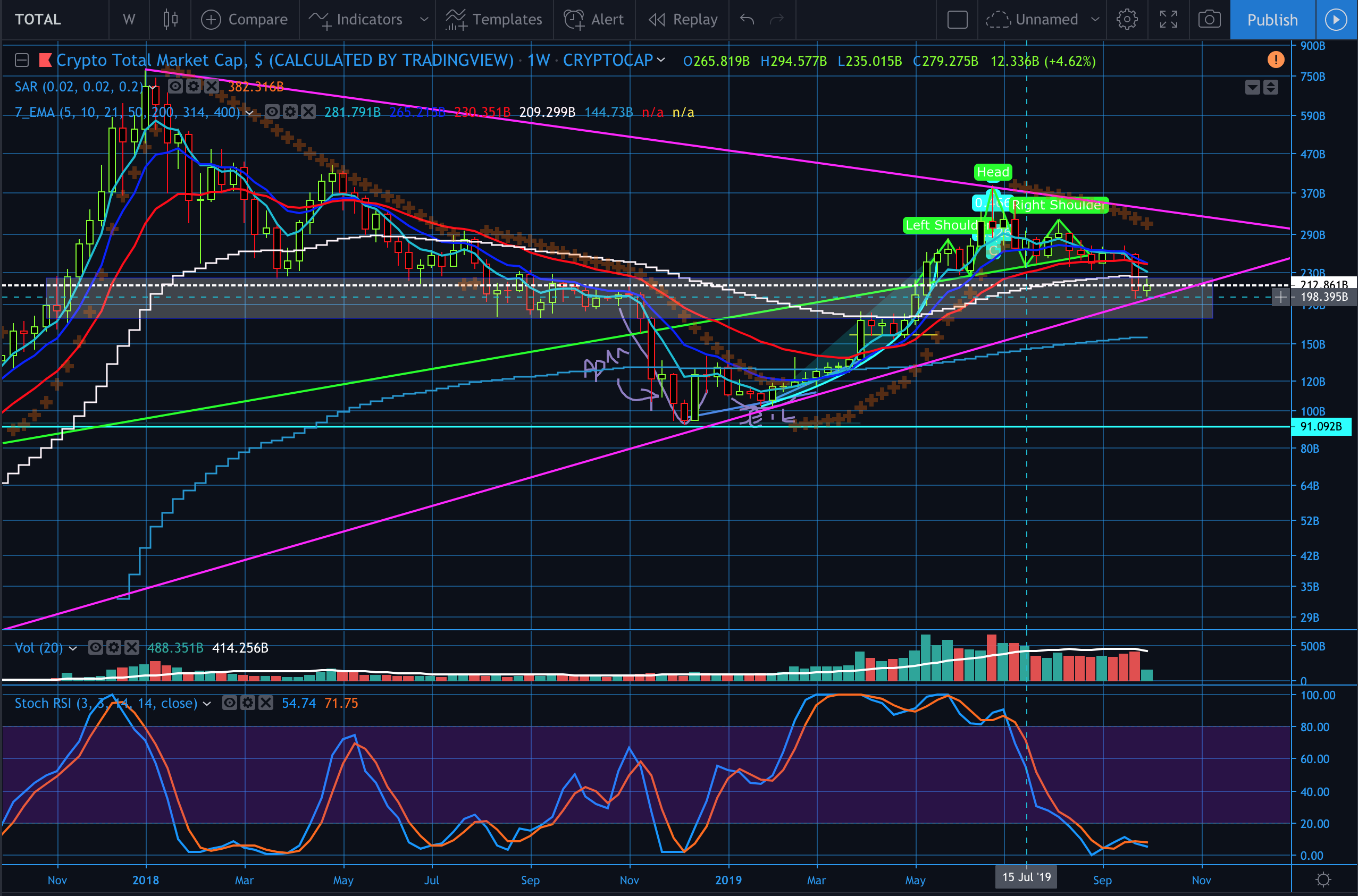Take a chart snapshot with camera
The image size is (1358, 896).
click(1209, 20)
